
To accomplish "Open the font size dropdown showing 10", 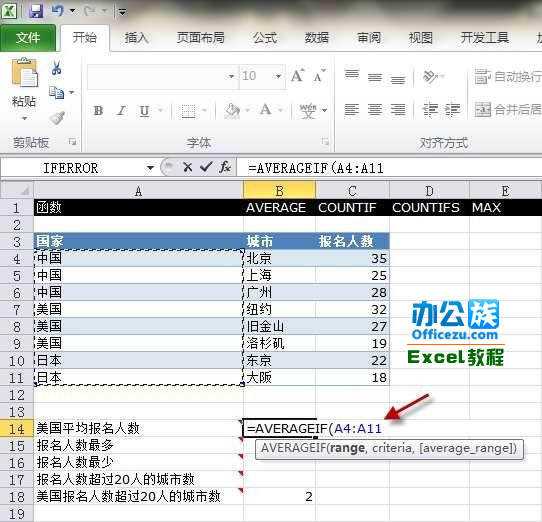I will click(278, 76).
